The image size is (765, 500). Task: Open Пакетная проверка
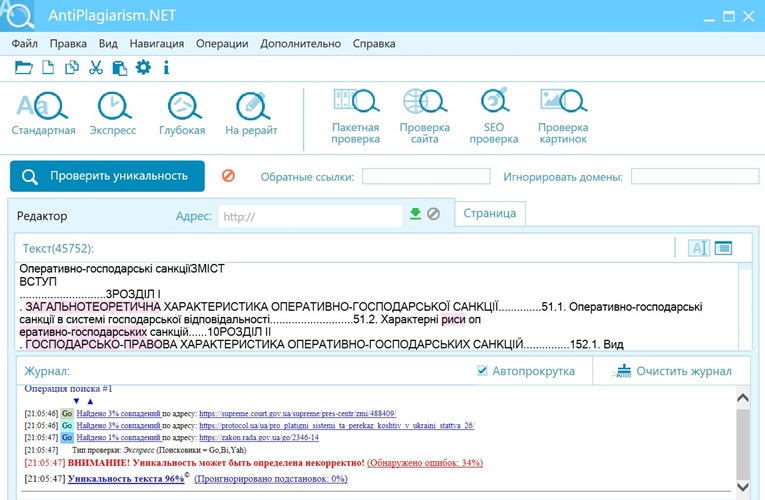coord(356,116)
